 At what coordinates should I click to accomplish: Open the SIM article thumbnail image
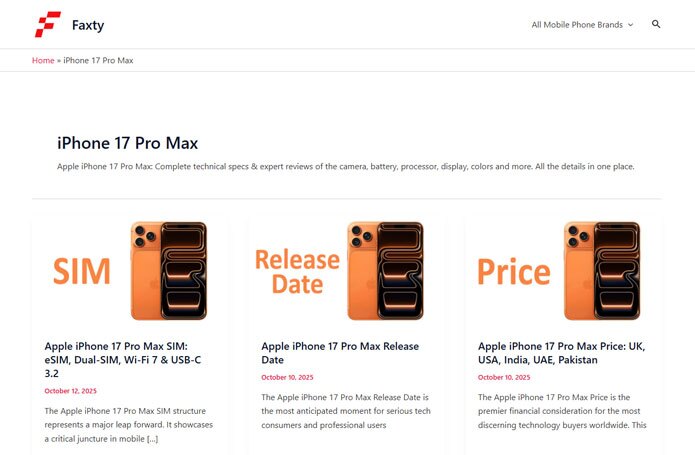pyautogui.click(x=129, y=271)
